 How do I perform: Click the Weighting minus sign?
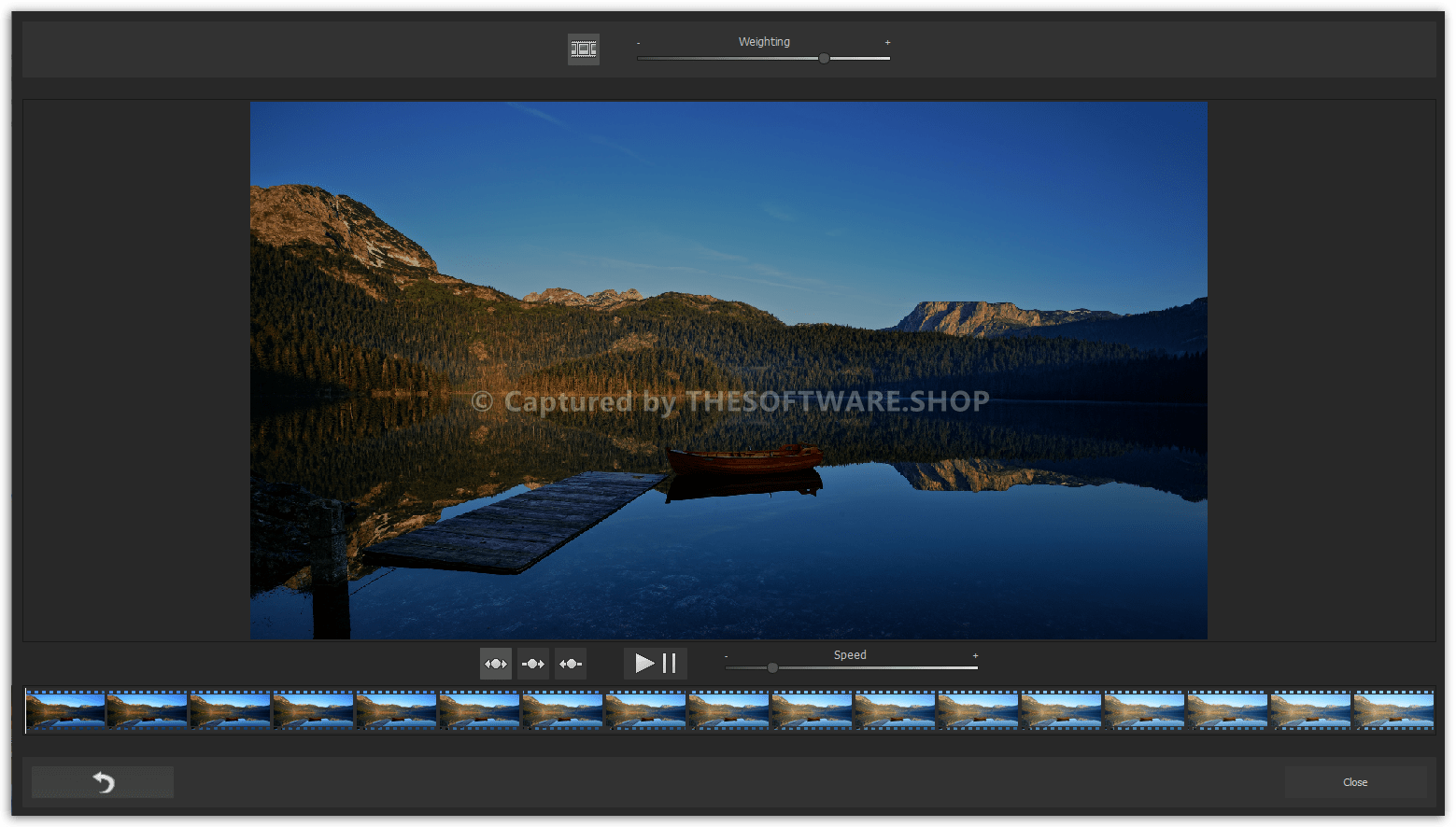(639, 43)
